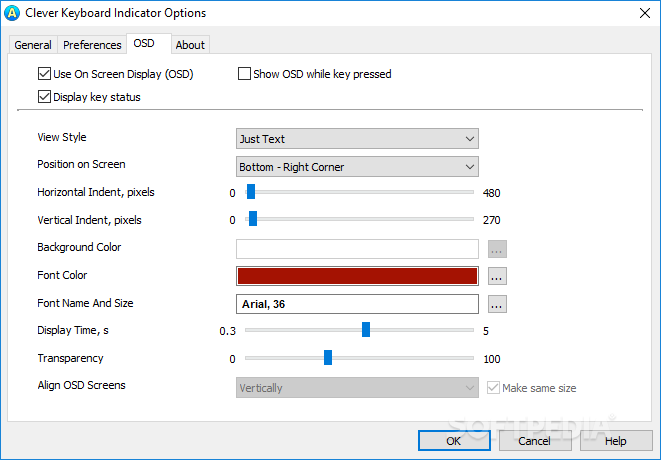Click the dialog title text
This screenshot has width=661, height=460.
pos(116,13)
